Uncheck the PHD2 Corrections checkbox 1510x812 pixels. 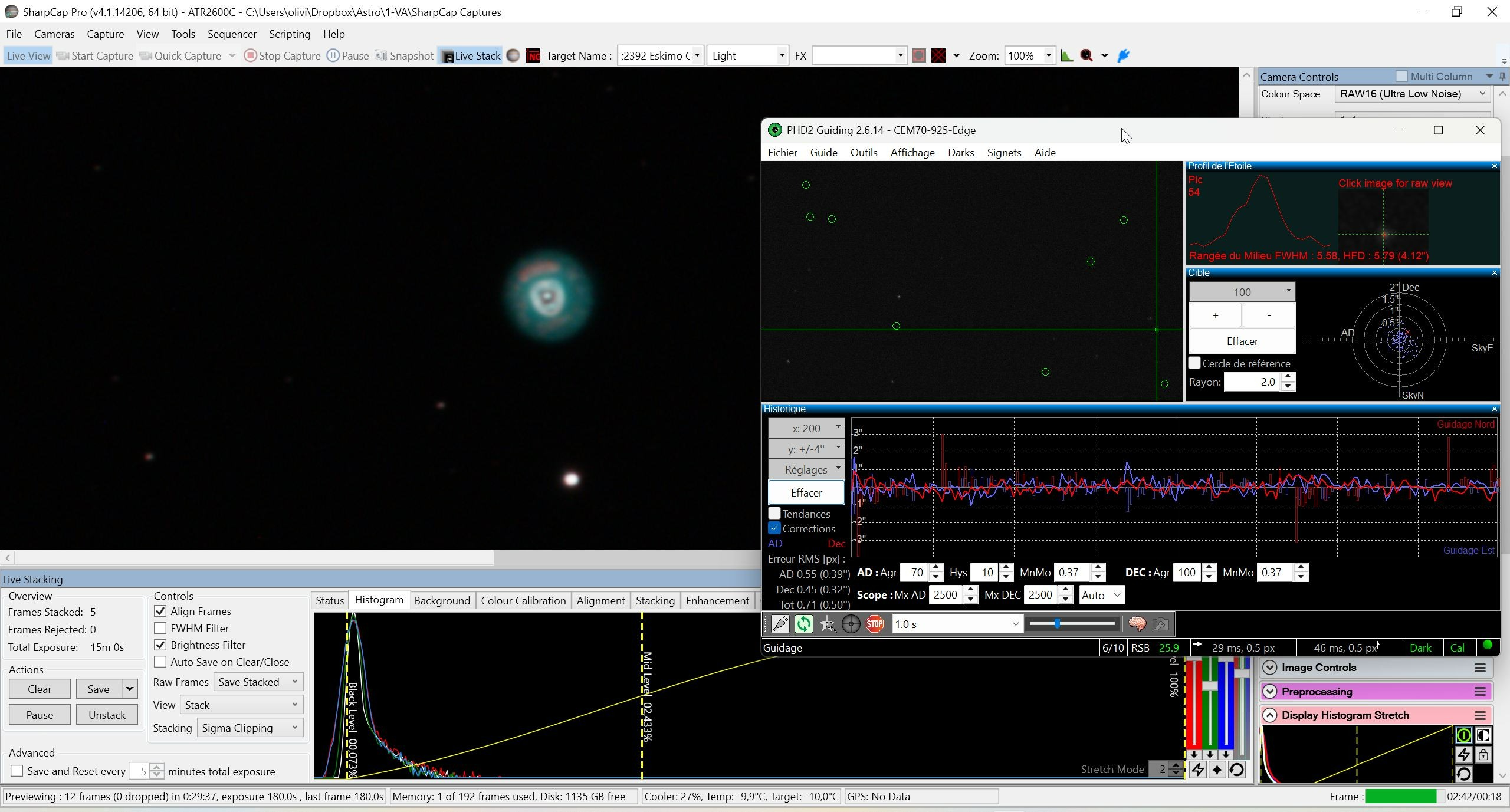click(x=774, y=528)
